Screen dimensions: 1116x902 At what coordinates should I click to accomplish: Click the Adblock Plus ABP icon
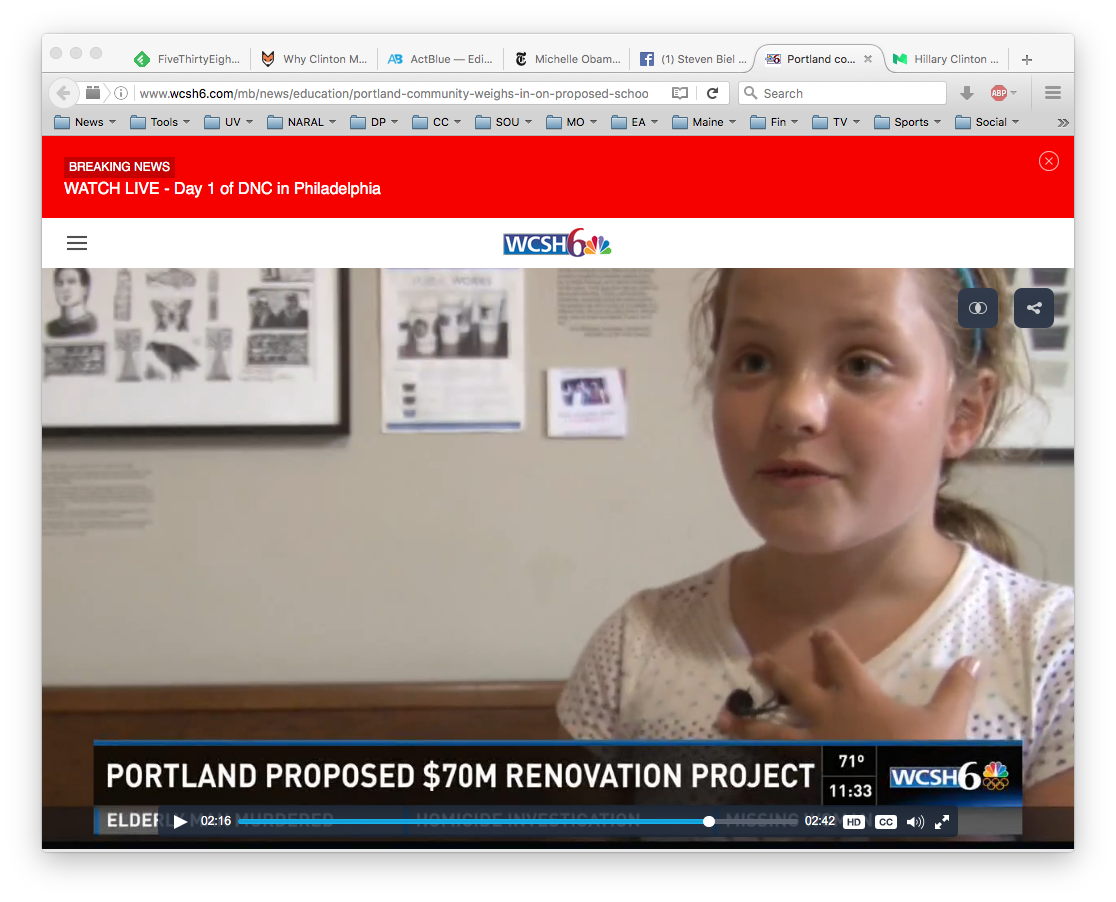click(999, 93)
